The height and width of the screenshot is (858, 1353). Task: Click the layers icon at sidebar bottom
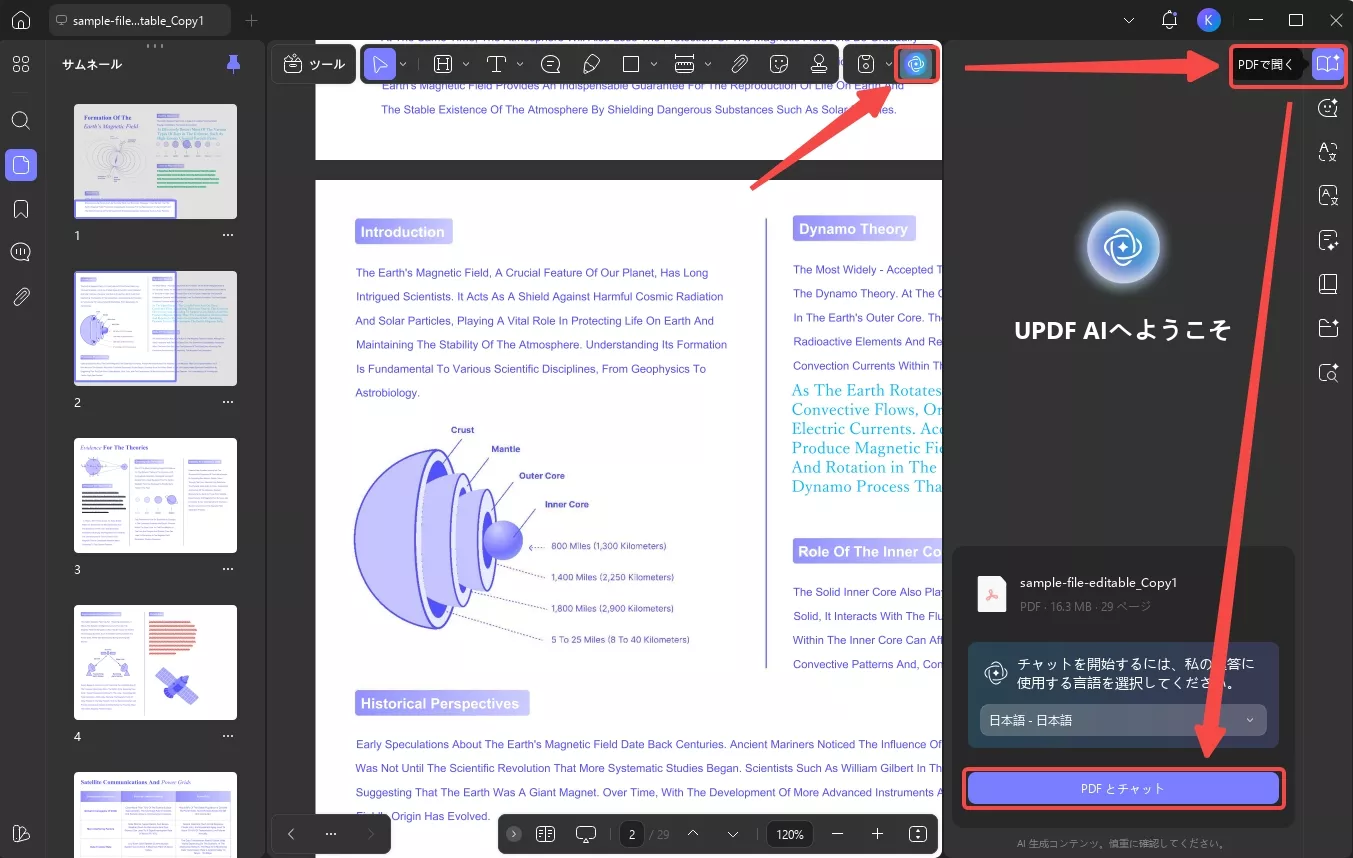point(21,834)
